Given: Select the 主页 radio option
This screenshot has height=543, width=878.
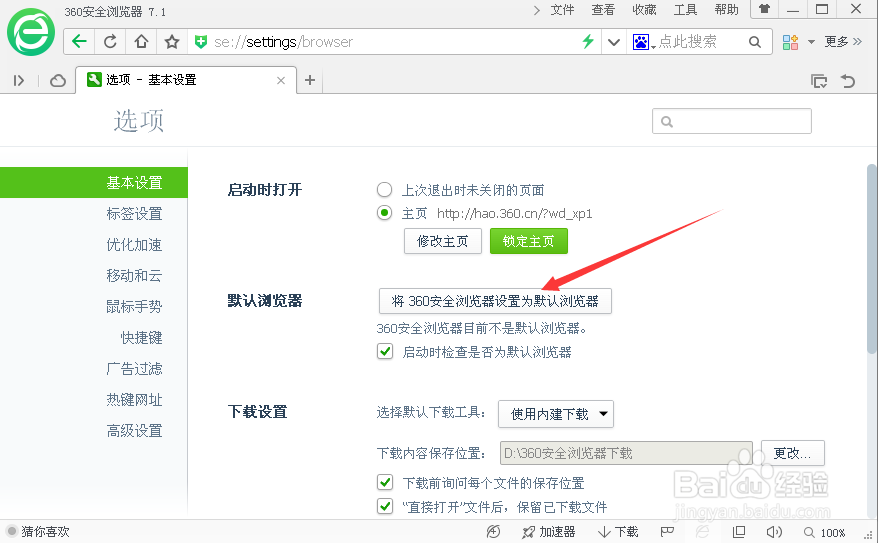Looking at the screenshot, I should tap(384, 213).
